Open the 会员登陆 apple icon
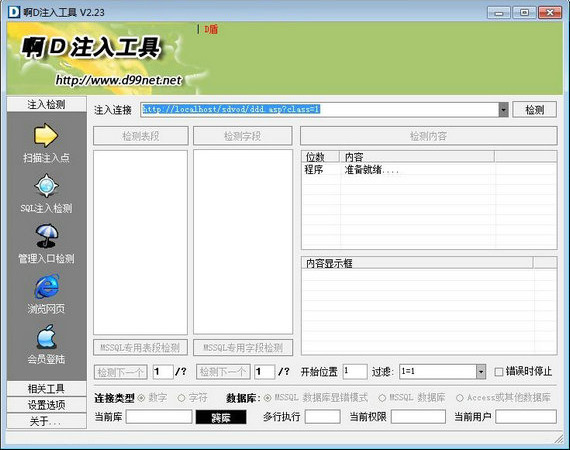Viewport: 570px width, 450px height. (x=47, y=337)
